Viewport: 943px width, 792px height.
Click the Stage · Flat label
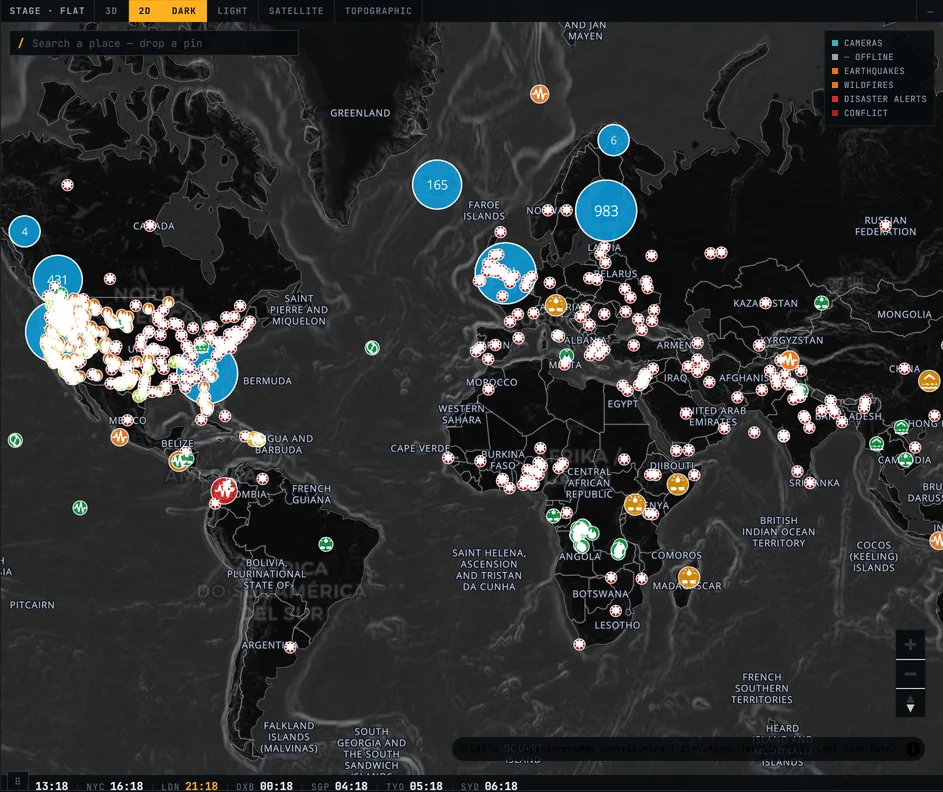point(47,11)
